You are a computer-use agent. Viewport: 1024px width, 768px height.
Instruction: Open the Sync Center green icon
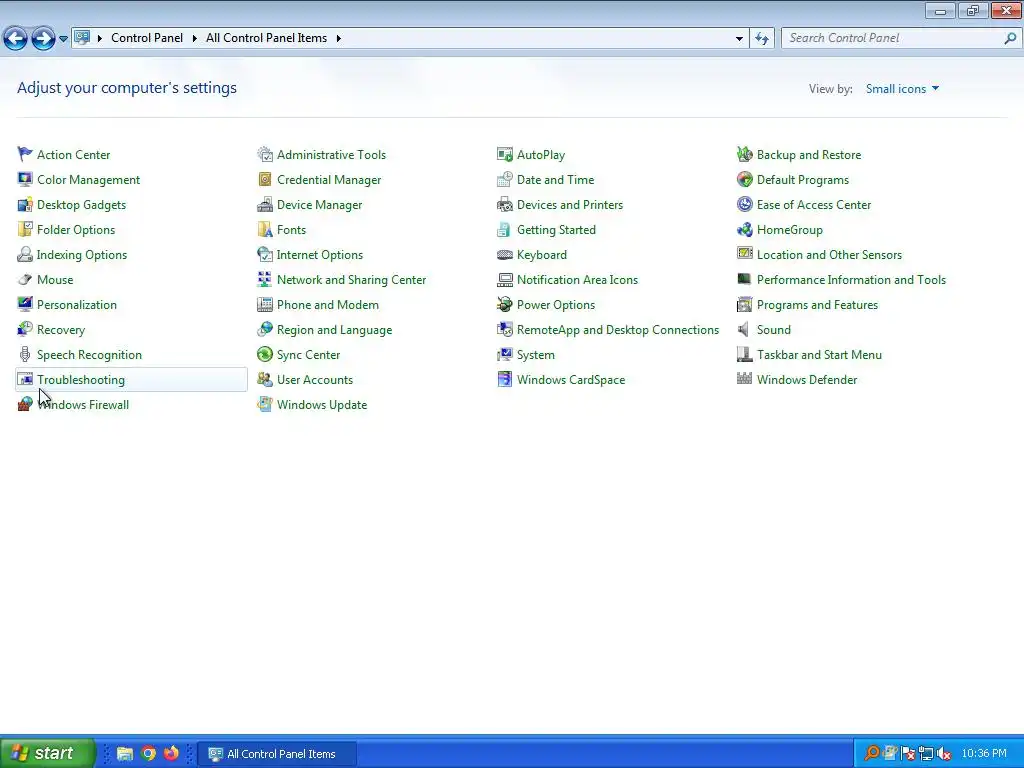click(x=264, y=355)
